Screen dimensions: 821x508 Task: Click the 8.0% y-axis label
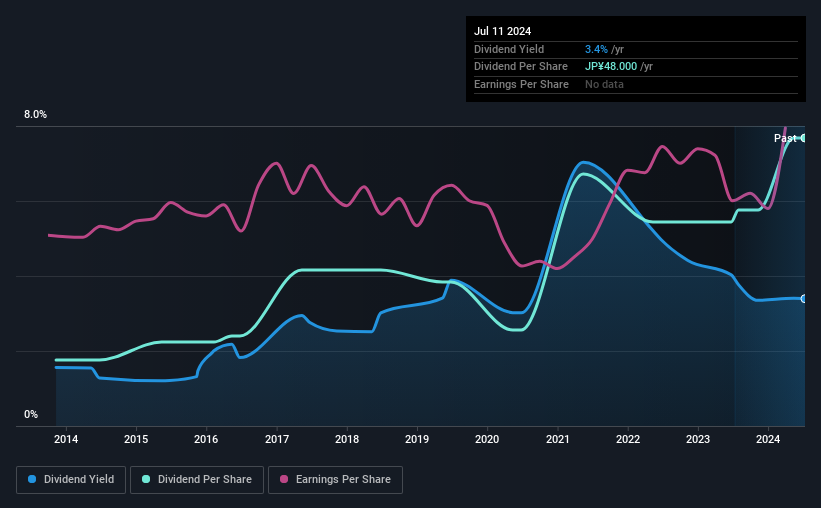[35, 114]
